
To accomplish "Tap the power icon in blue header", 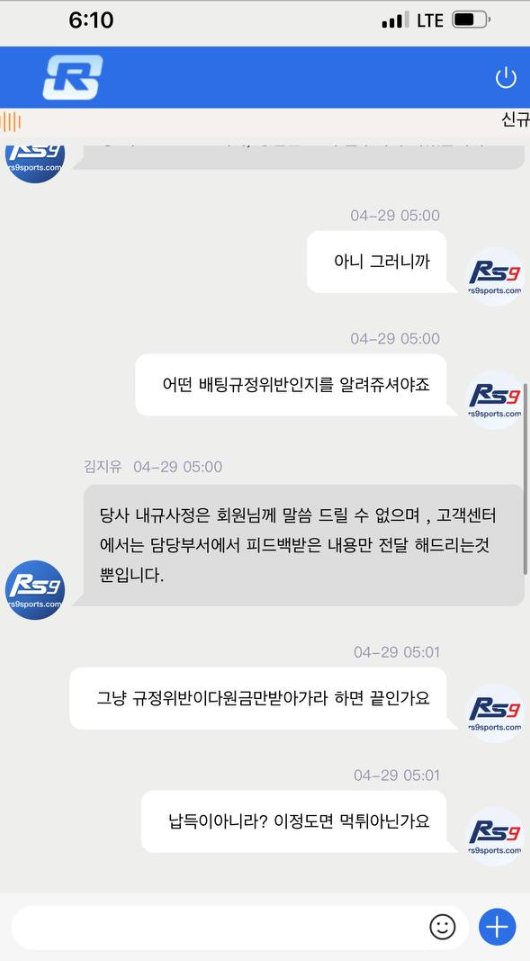I will (505, 78).
